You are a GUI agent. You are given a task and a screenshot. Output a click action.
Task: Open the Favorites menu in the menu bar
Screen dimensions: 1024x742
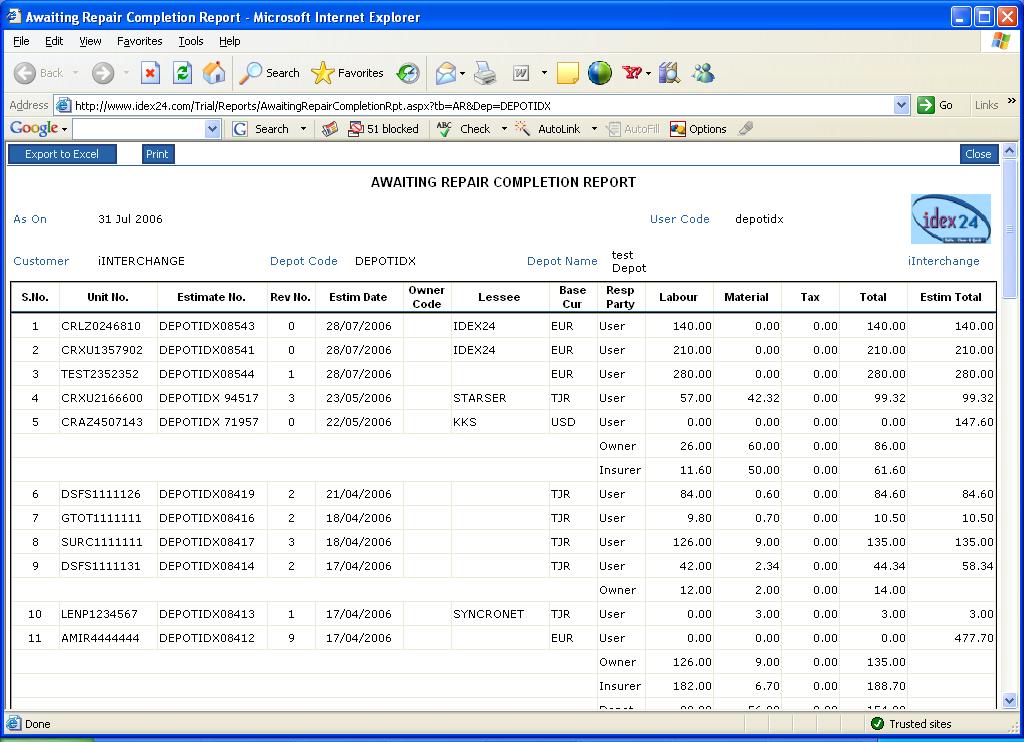[139, 41]
